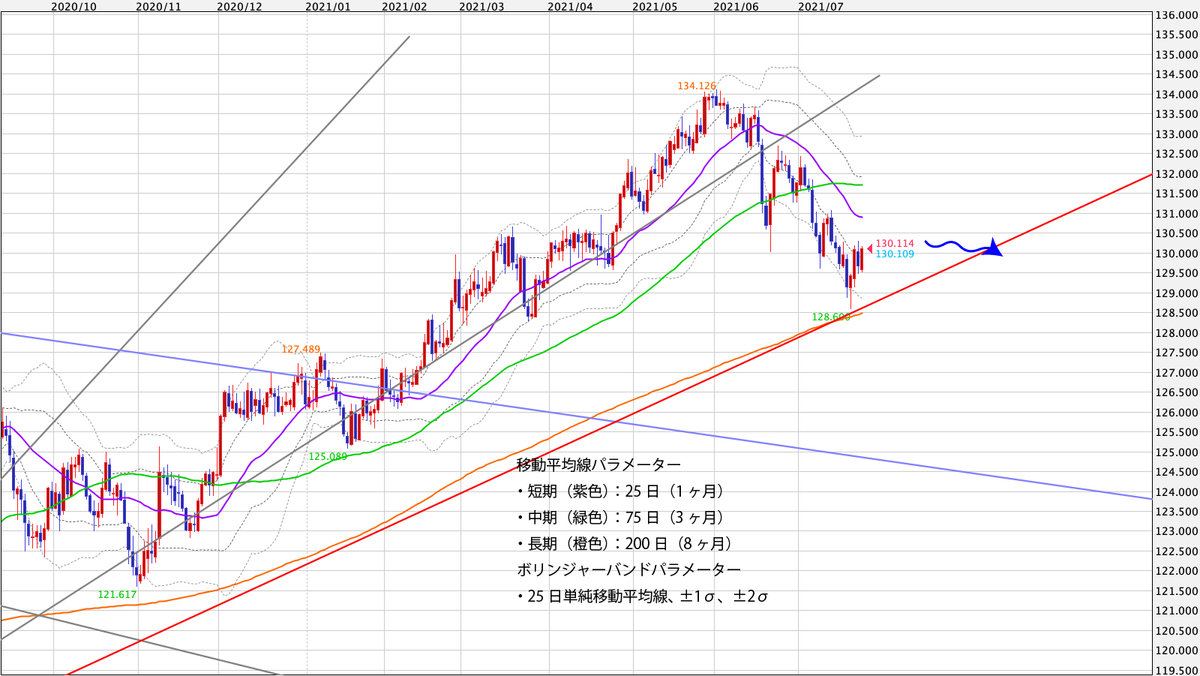Click the 129.500 price axis label

[x=1176, y=273]
